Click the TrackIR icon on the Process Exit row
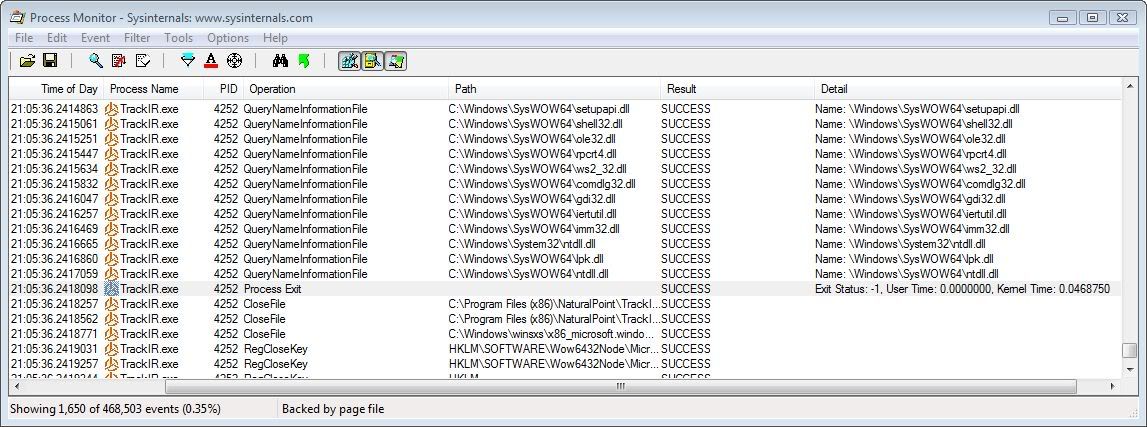The height and width of the screenshot is (427, 1147). pos(111,289)
